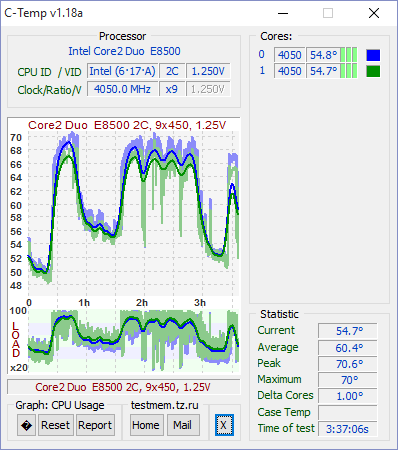The image size is (398, 450).
Task: Click the core 1 temperature reading 54.7°
Action: click(323, 71)
